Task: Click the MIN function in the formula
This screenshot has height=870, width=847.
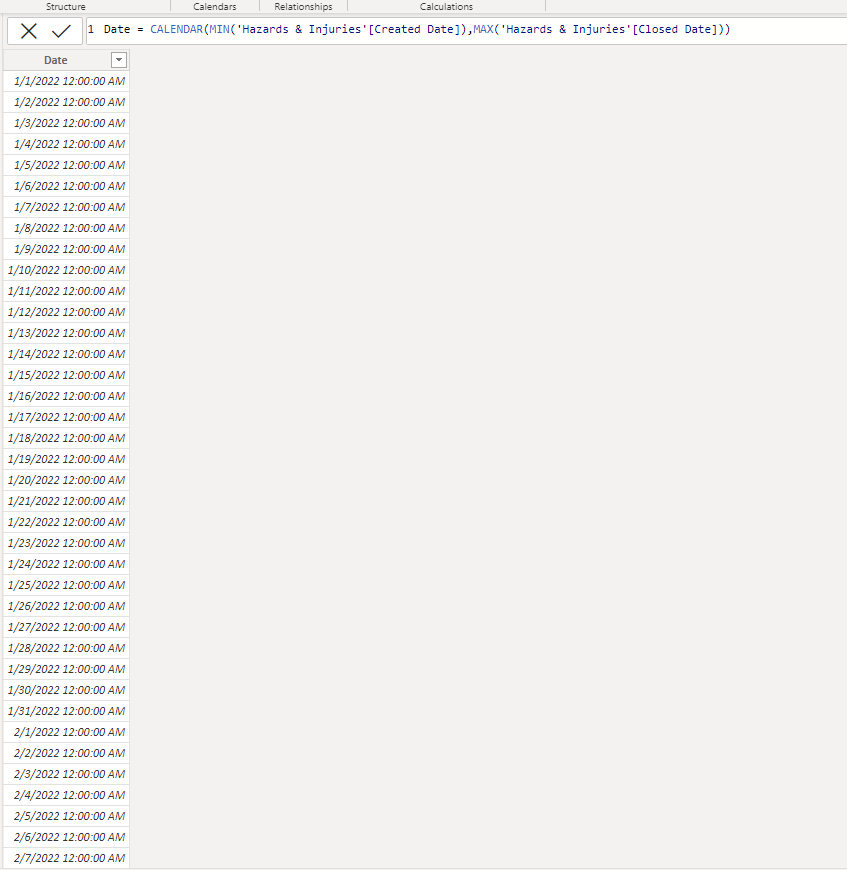Action: pyautogui.click(x=219, y=29)
